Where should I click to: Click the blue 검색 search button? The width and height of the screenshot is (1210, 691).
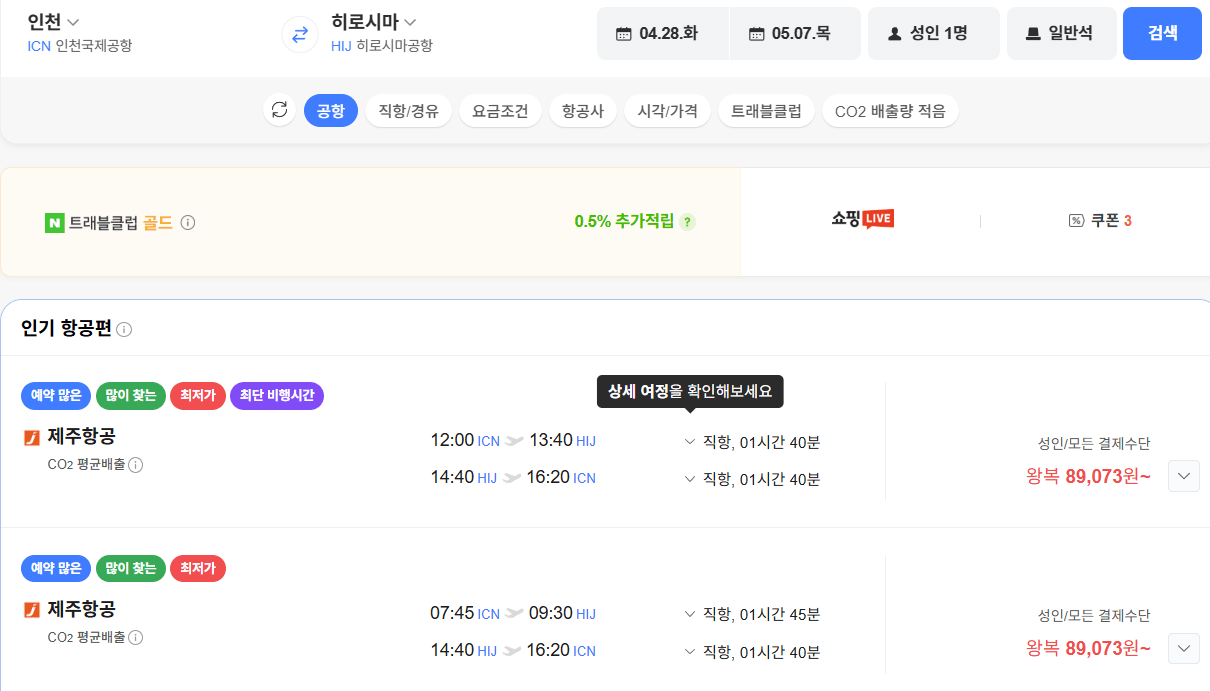pos(1162,33)
